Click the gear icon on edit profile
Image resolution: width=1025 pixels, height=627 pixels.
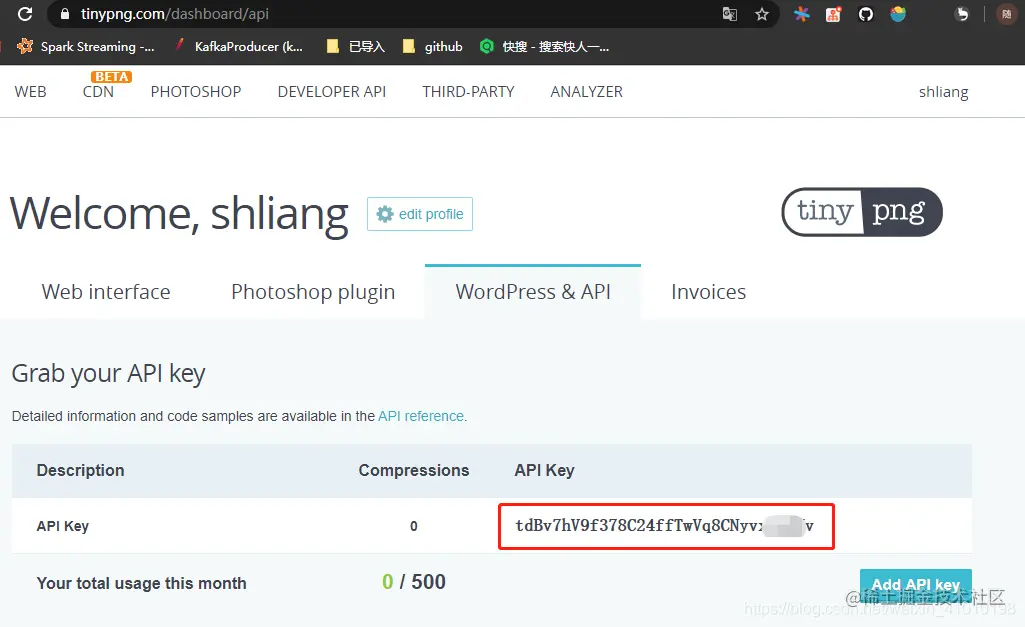click(x=385, y=213)
